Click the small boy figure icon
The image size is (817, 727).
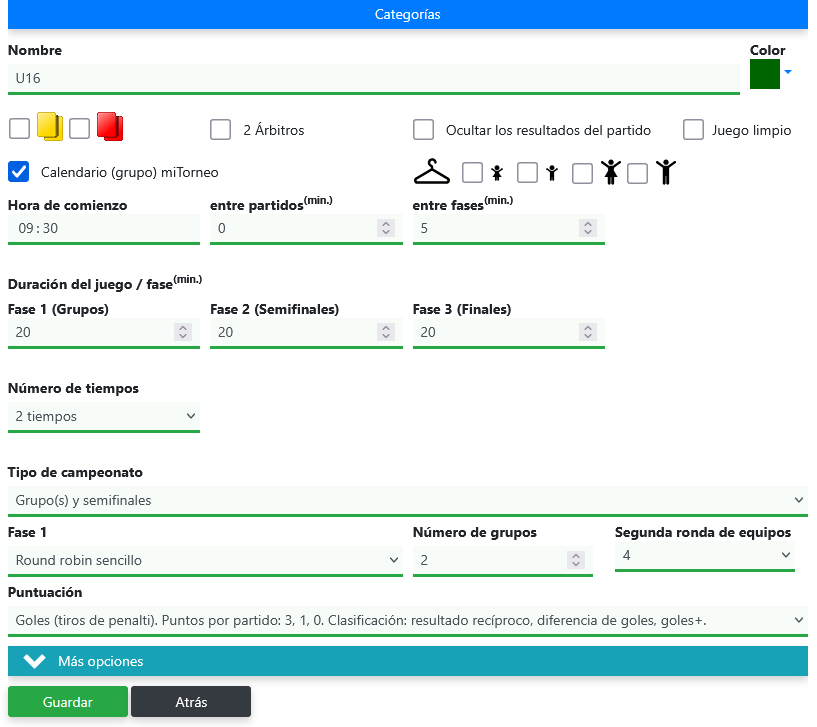coord(551,173)
